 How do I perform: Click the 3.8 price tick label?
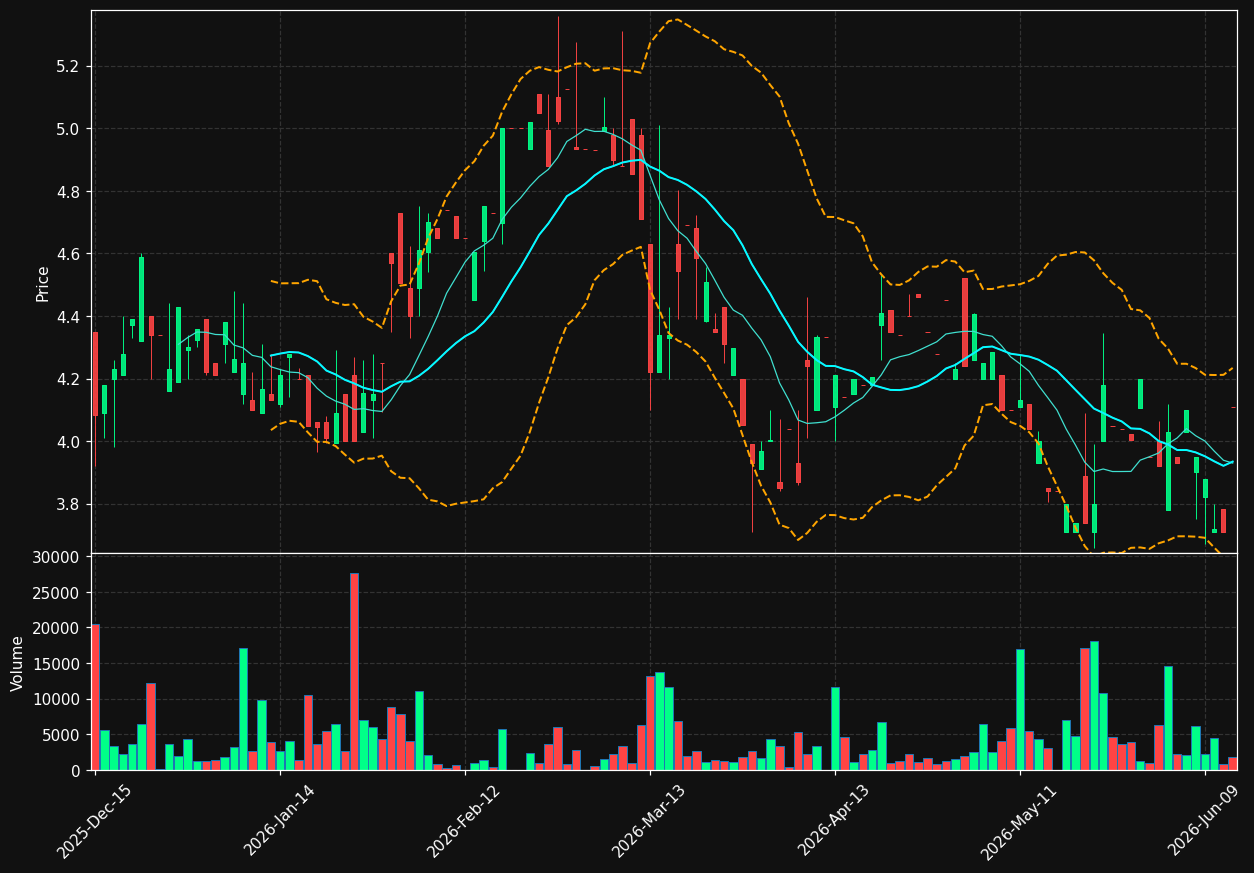coord(68,504)
